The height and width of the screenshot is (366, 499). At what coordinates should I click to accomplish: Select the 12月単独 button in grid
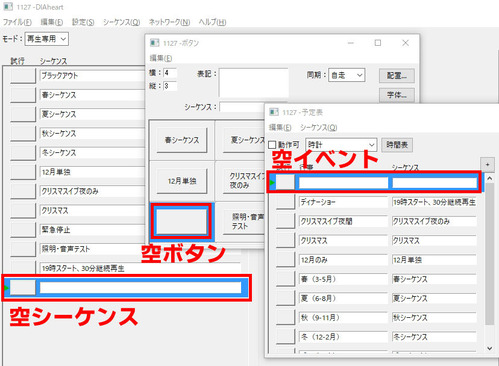coord(182,181)
